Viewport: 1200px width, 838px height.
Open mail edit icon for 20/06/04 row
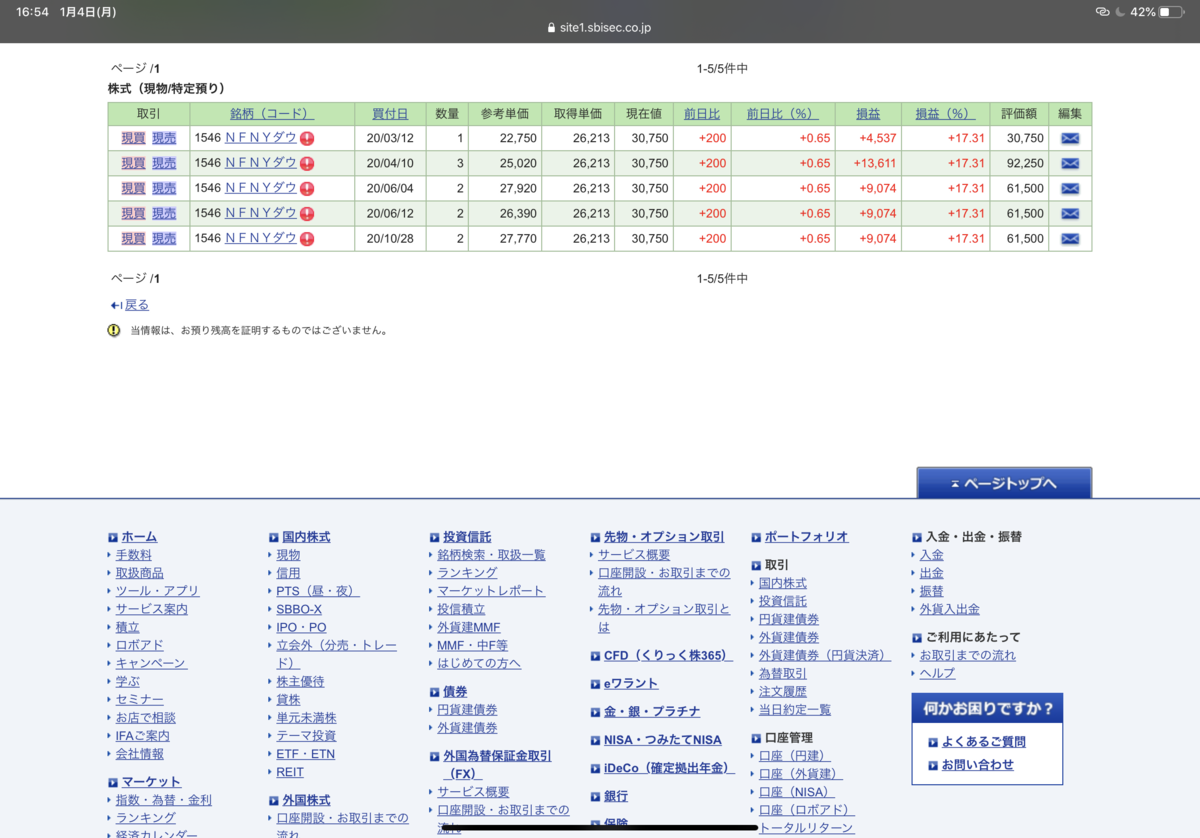(x=1070, y=188)
